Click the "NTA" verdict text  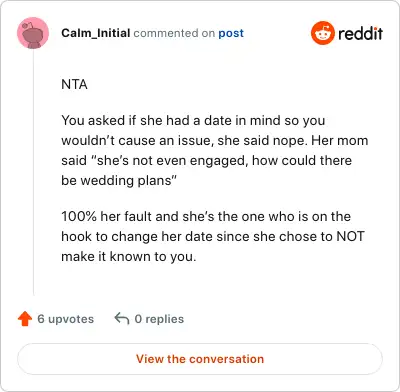(74, 84)
